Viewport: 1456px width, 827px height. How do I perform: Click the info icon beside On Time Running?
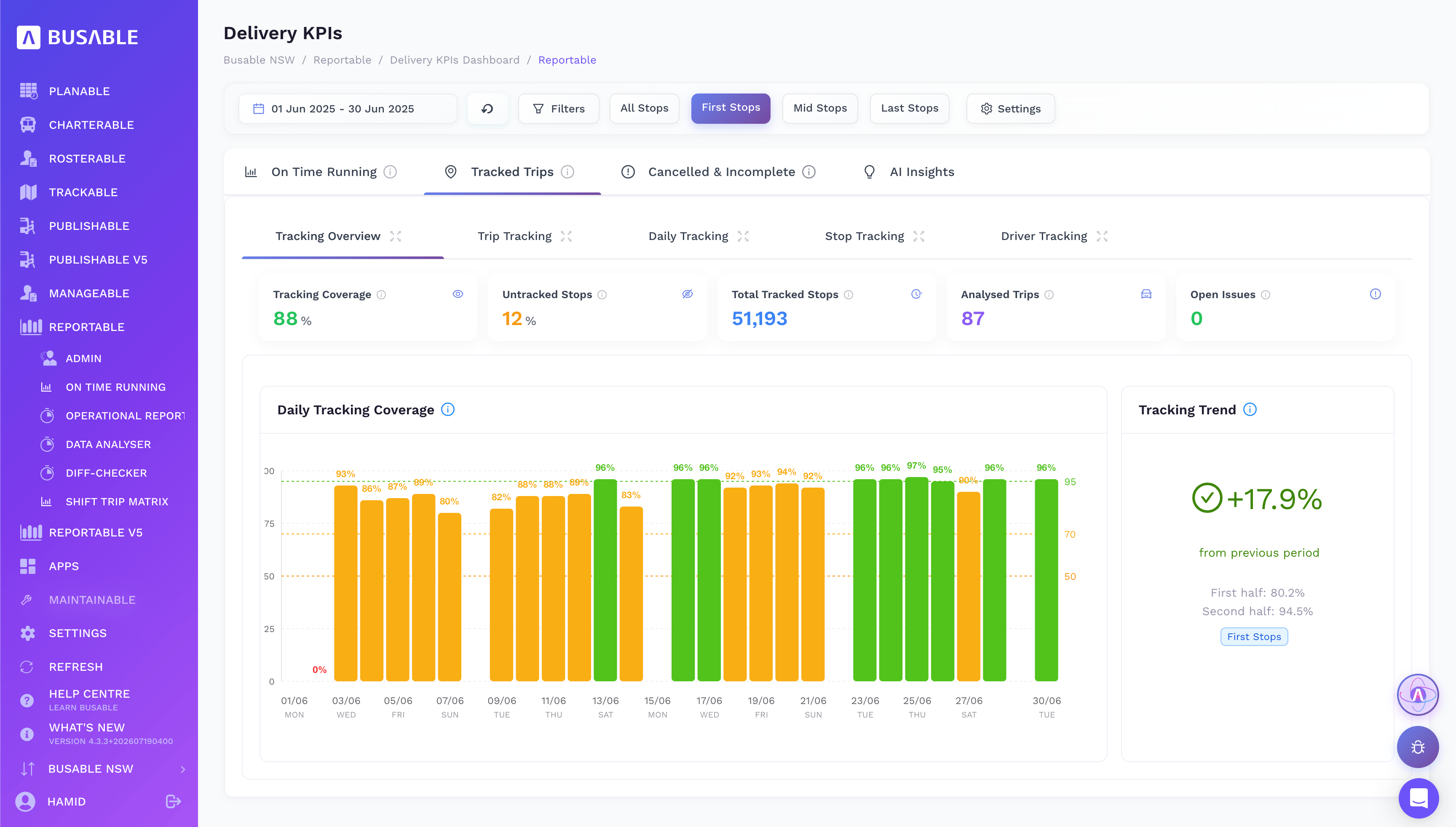390,171
